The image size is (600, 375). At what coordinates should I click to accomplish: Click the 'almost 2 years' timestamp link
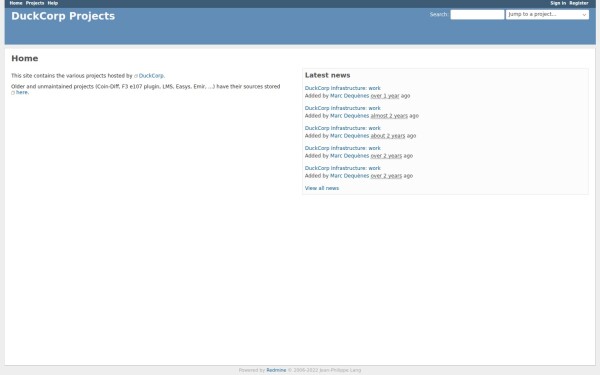pyautogui.click(x=389, y=116)
